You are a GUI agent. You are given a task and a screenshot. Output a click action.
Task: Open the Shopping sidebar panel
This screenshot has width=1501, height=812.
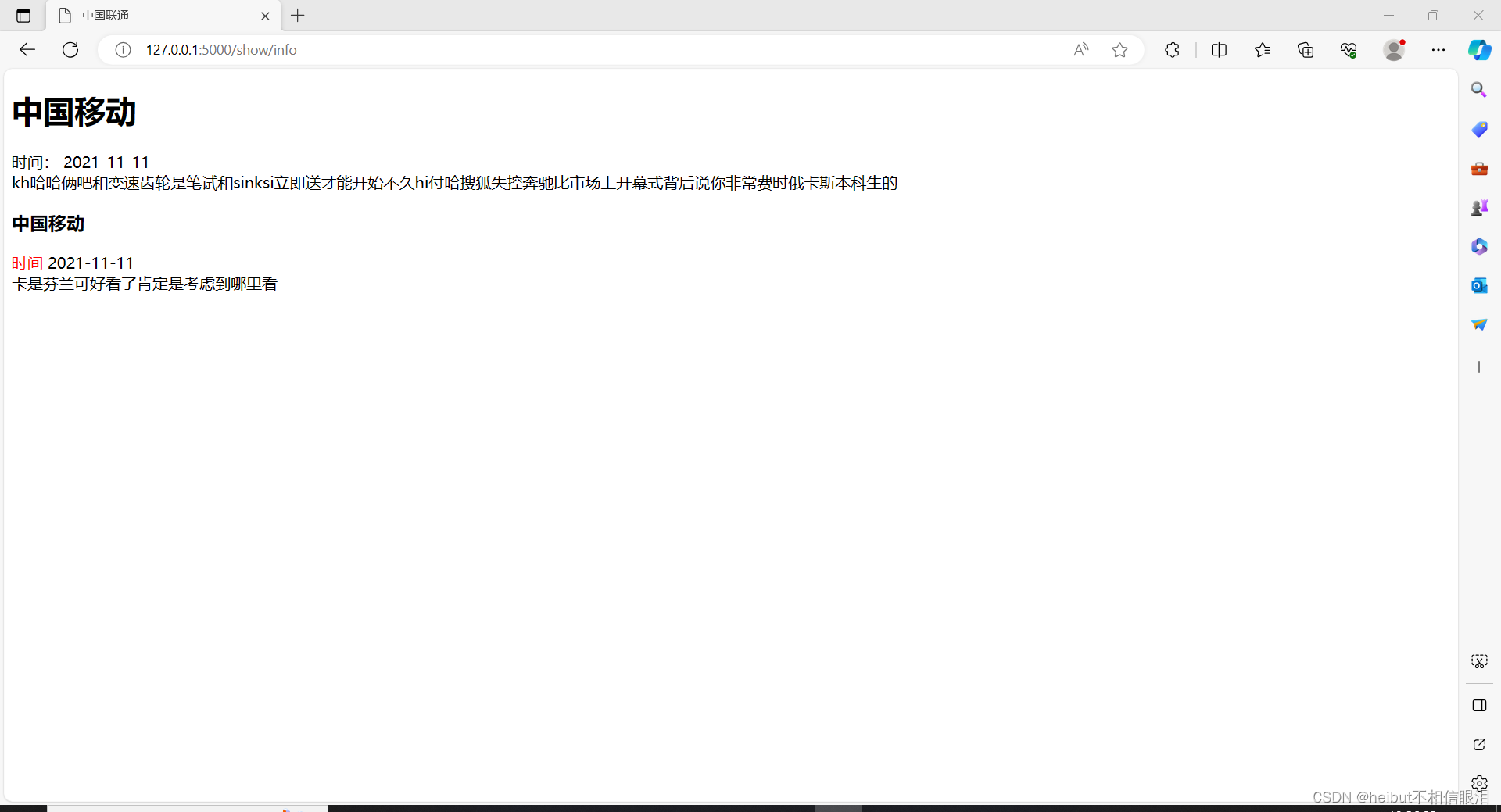tap(1479, 129)
